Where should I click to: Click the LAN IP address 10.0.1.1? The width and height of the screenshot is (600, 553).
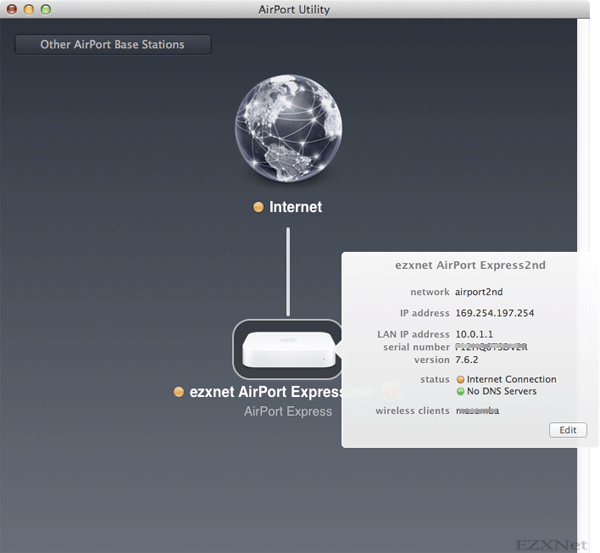coord(474,334)
